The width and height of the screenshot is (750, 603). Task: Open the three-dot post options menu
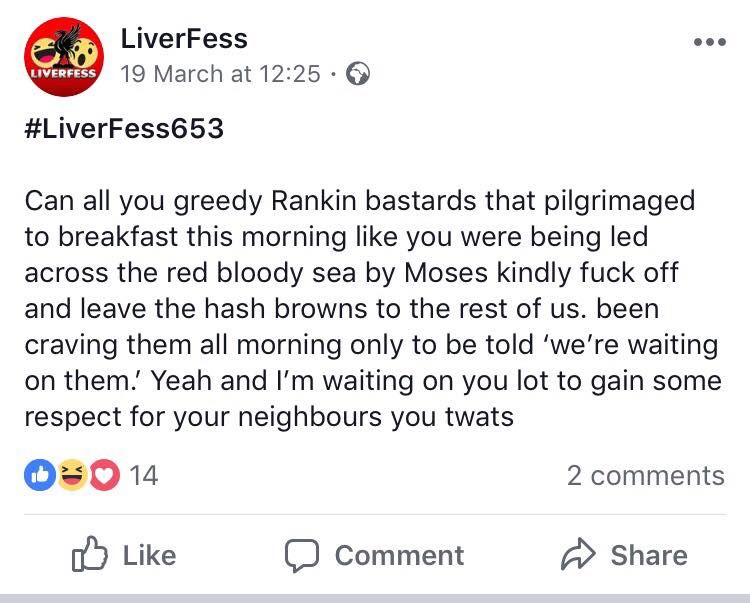[710, 42]
